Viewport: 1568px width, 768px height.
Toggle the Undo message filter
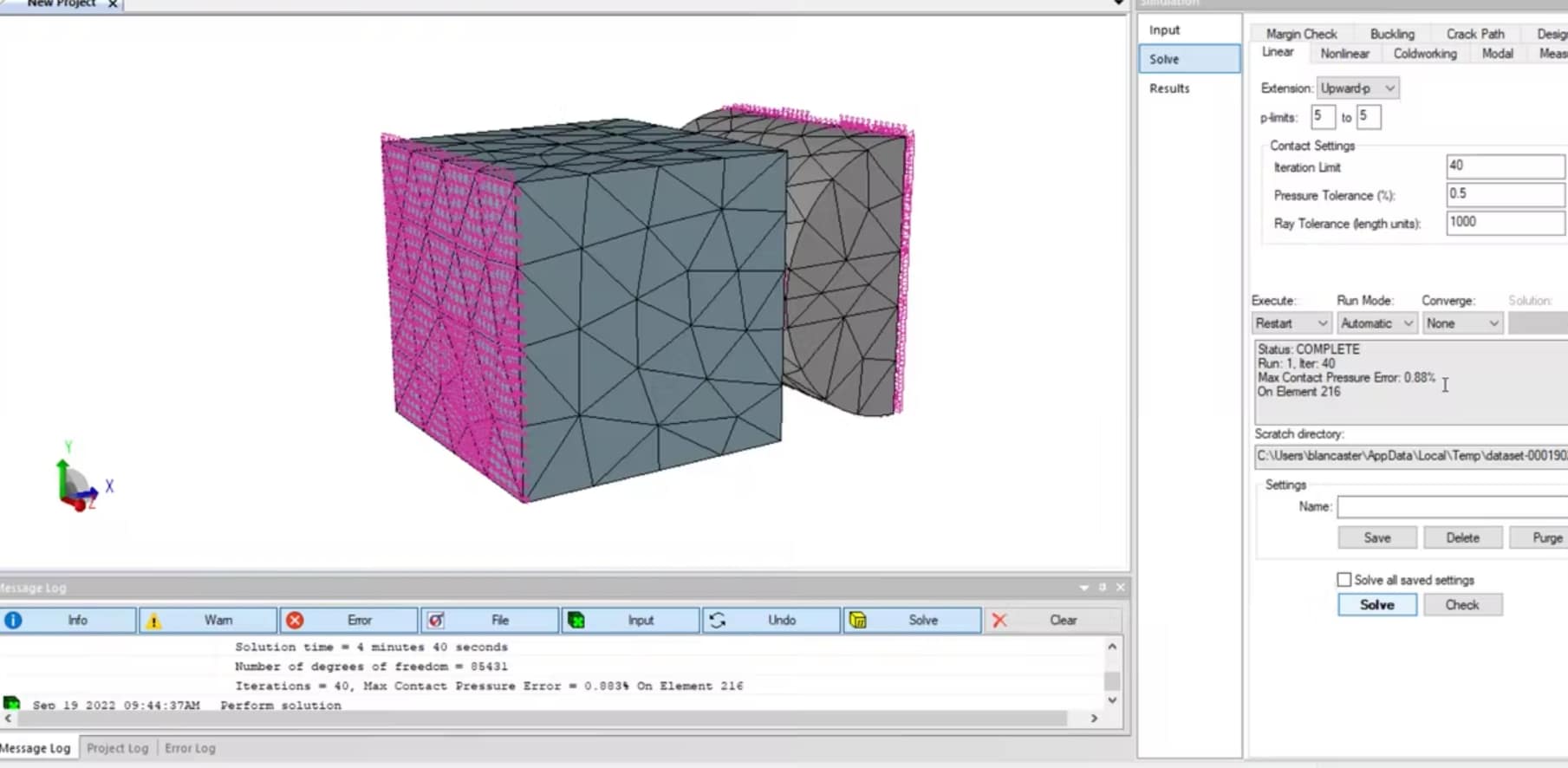771,620
